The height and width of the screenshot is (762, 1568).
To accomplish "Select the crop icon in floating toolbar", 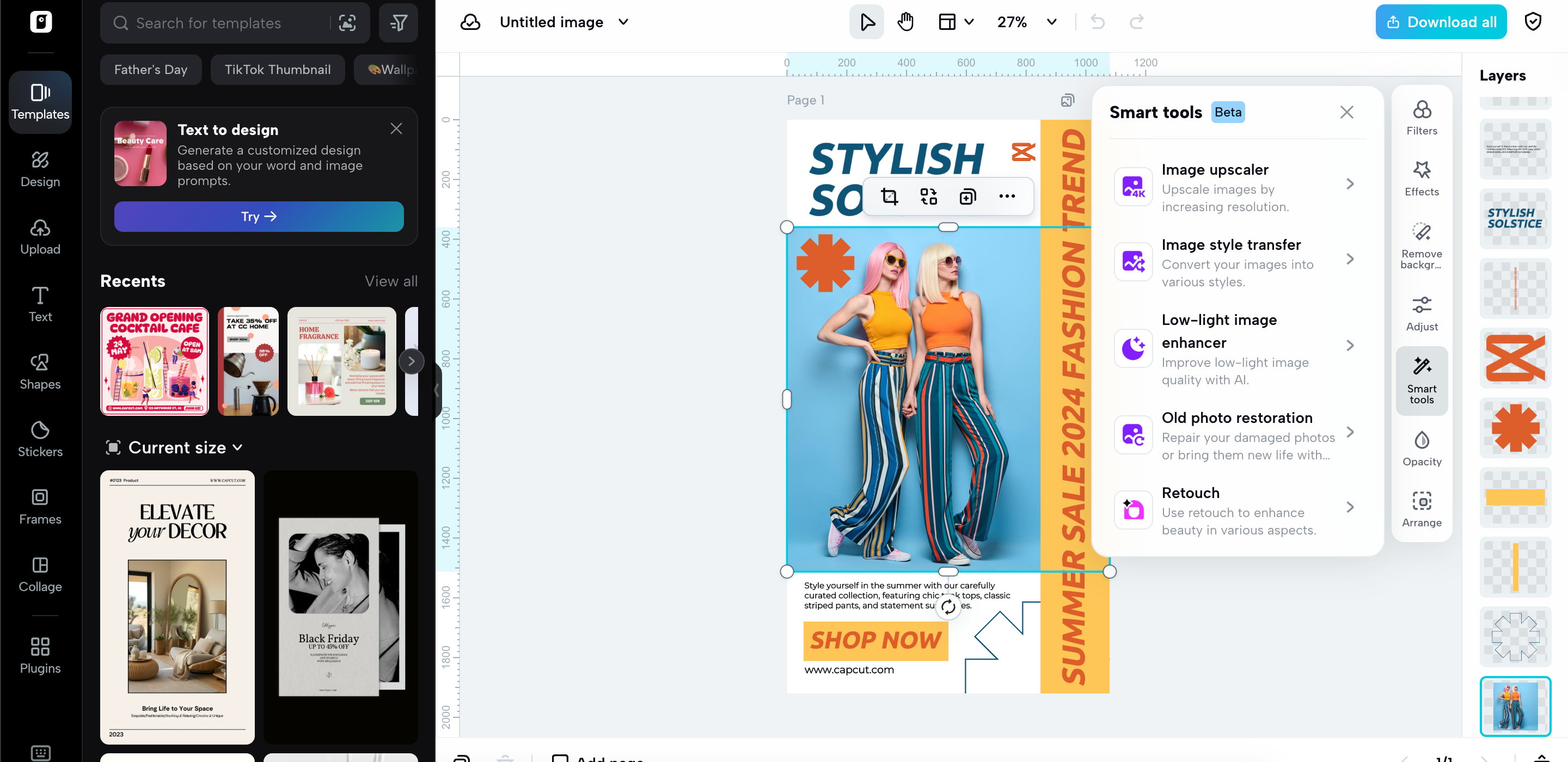I will coord(889,196).
